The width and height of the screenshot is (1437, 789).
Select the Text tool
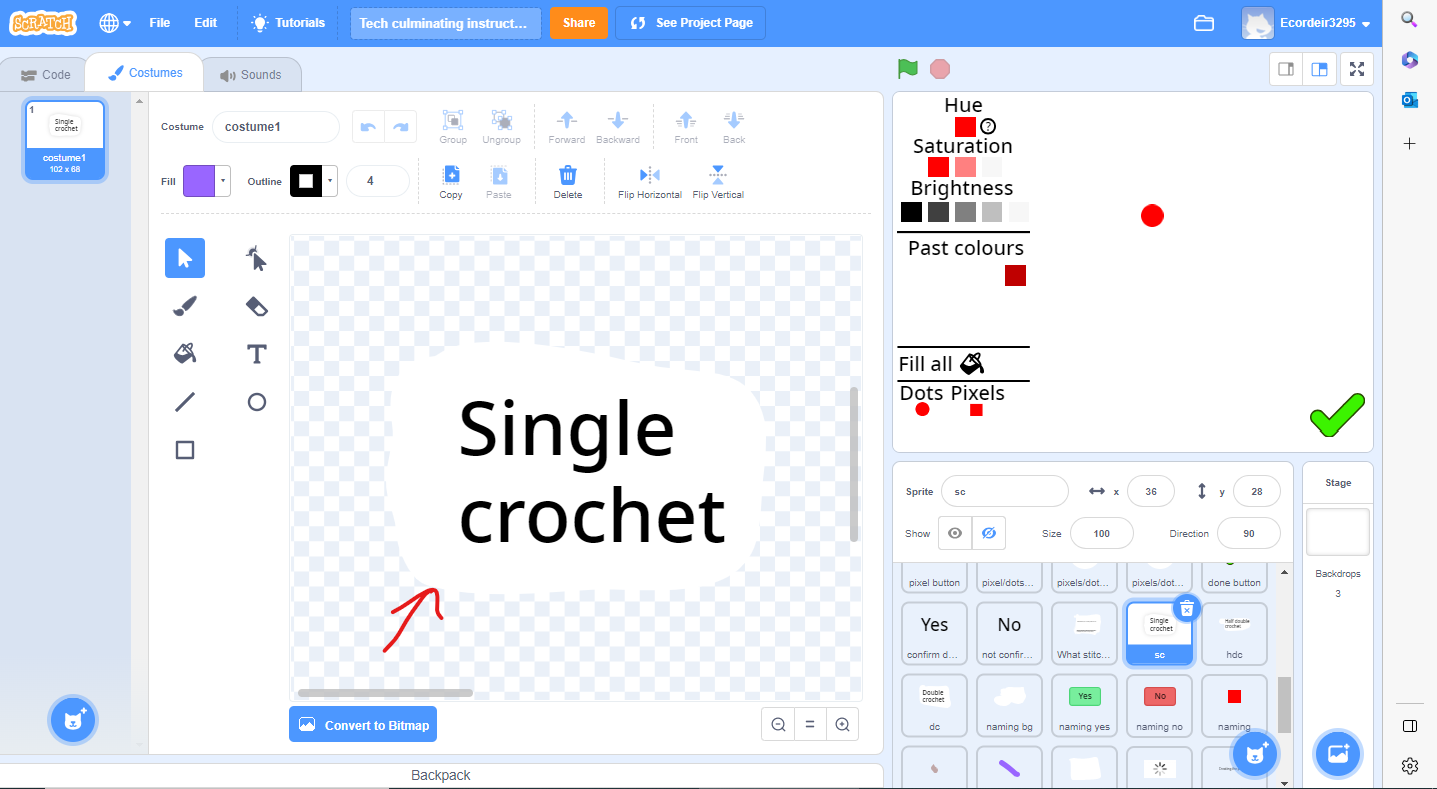coord(256,353)
